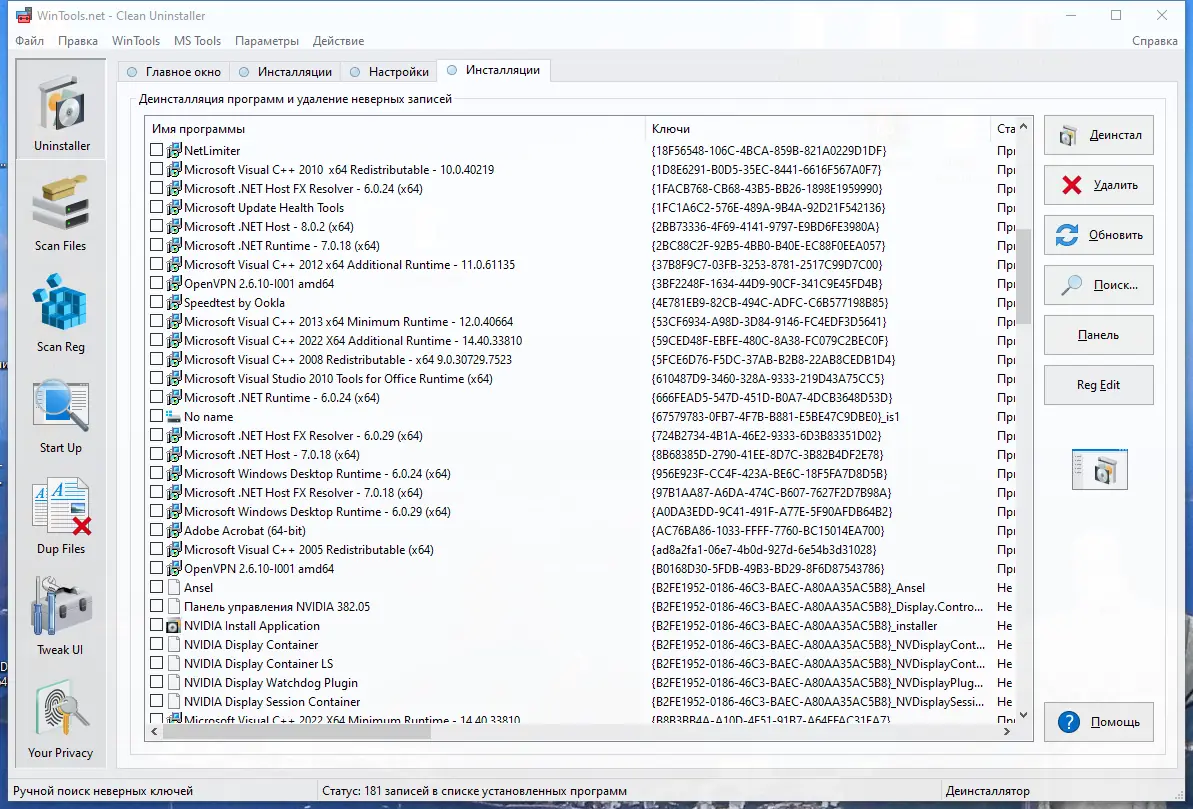The width and height of the screenshot is (1193, 809).
Task: Open the Your Privacy tool
Action: (x=61, y=719)
